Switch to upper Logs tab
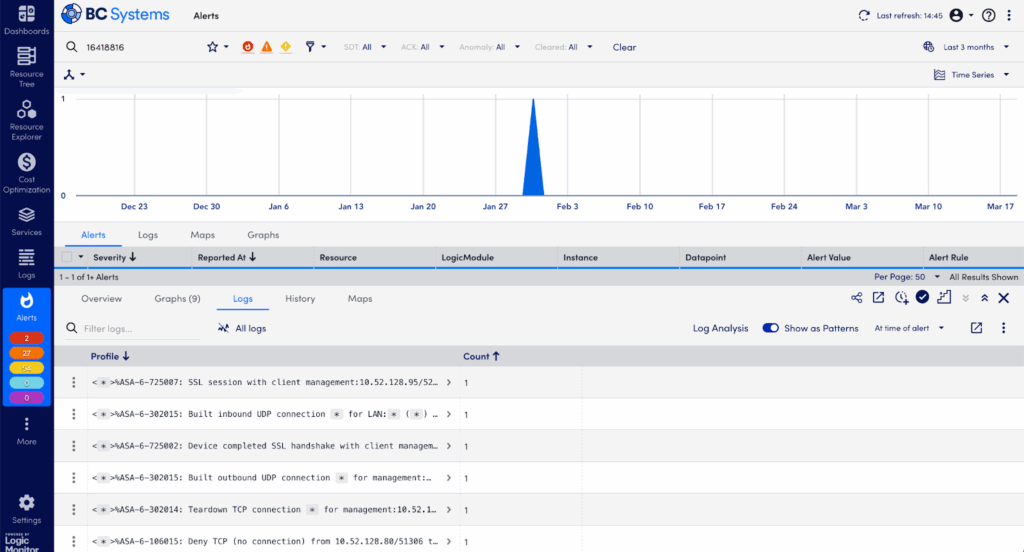This screenshot has height=552, width=1024. point(148,235)
